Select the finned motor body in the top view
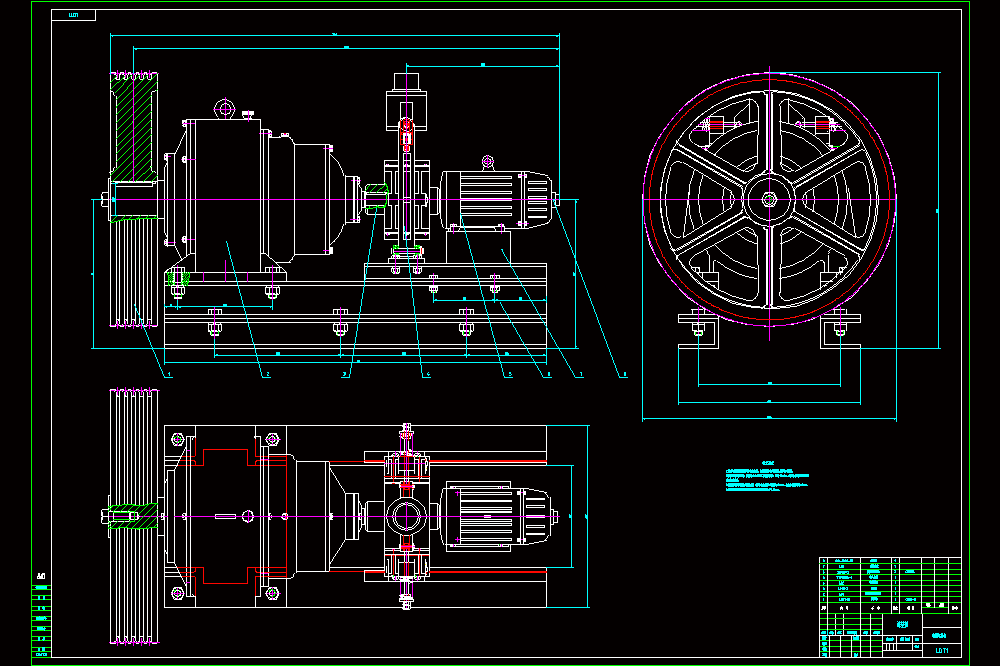 click(497, 516)
